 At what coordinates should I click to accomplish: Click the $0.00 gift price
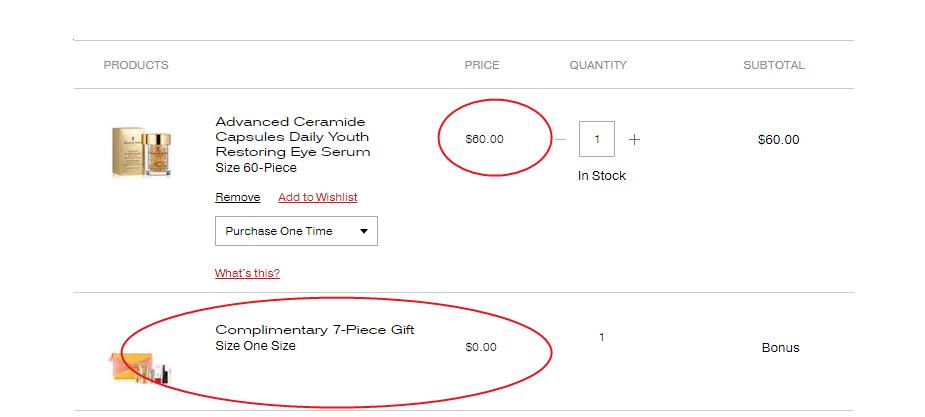pos(481,348)
